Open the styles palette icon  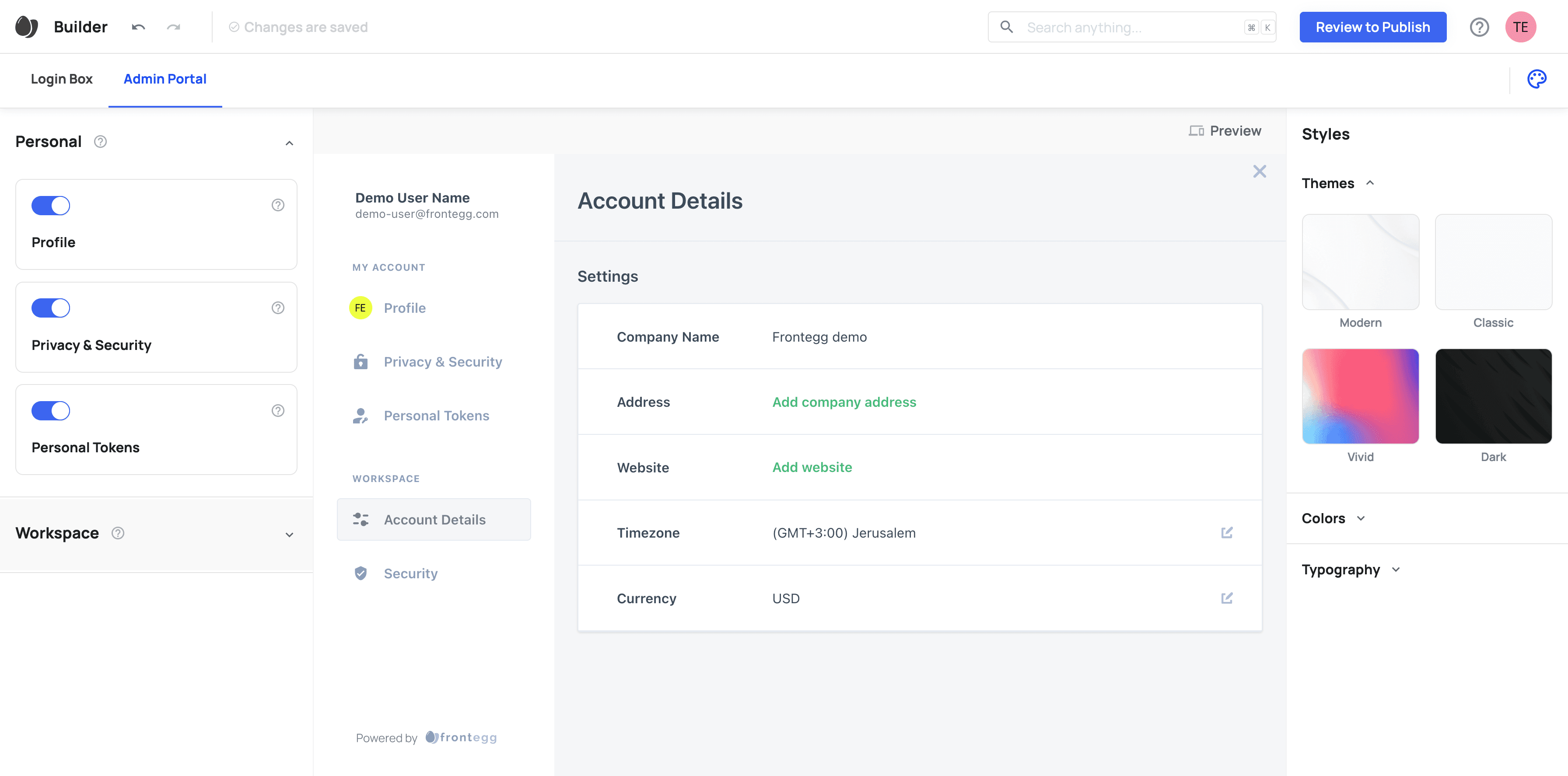click(1536, 79)
